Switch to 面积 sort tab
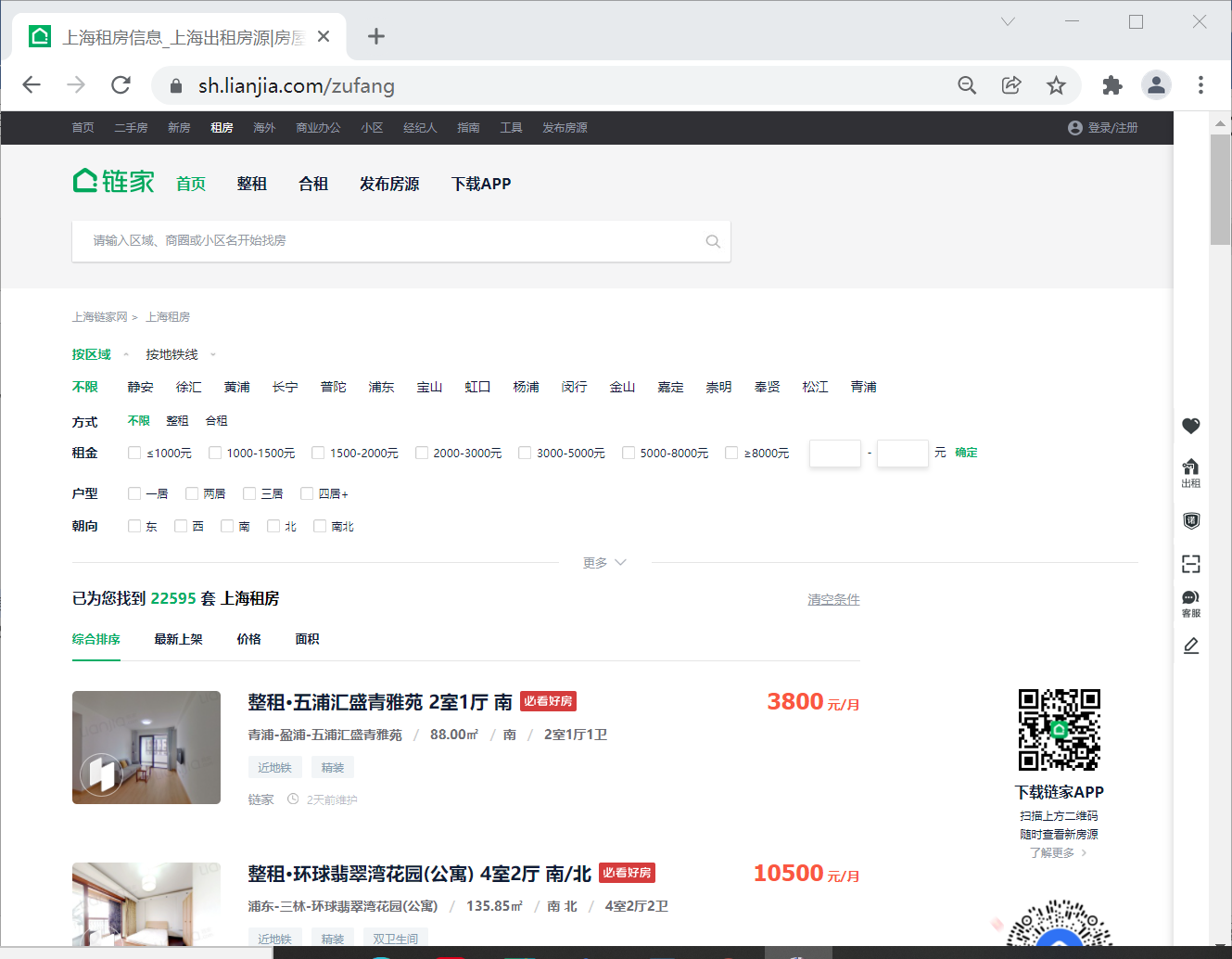Image resolution: width=1232 pixels, height=959 pixels. 307,639
